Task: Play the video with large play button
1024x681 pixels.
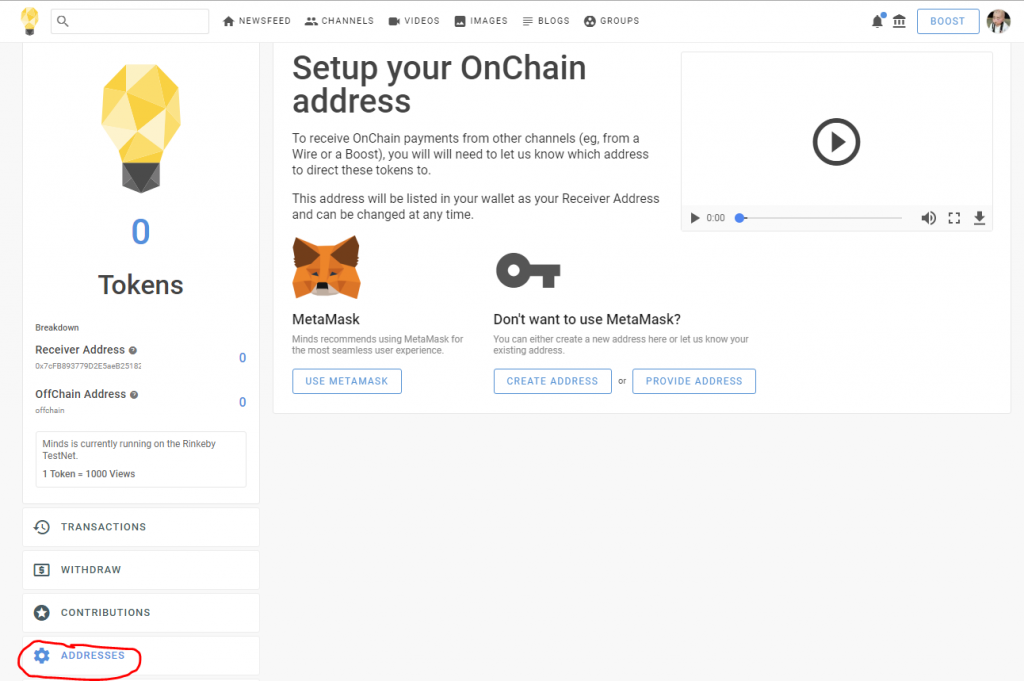Action: tap(836, 142)
